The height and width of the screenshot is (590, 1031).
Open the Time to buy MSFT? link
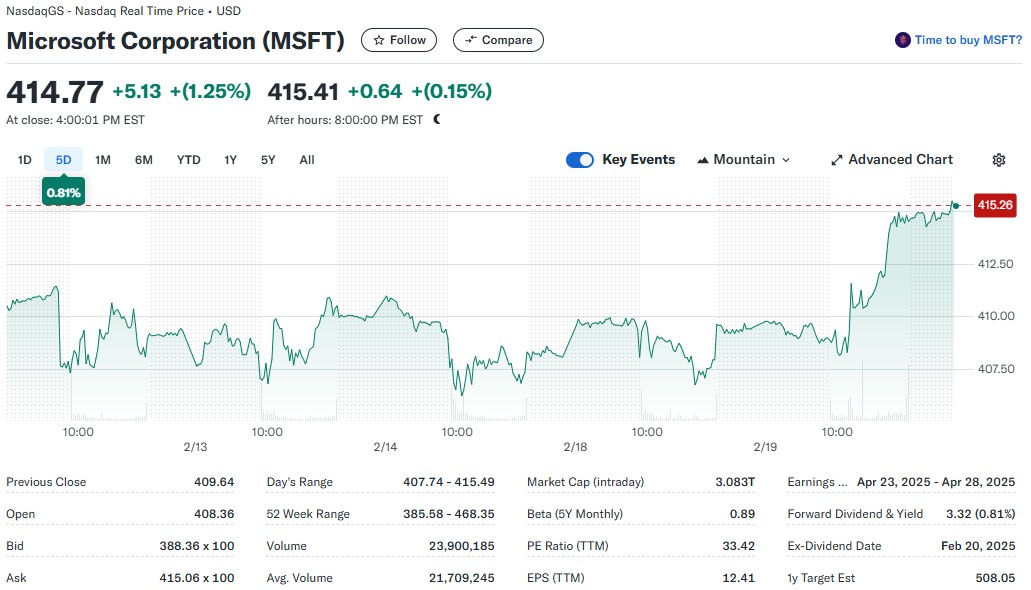(x=968, y=40)
